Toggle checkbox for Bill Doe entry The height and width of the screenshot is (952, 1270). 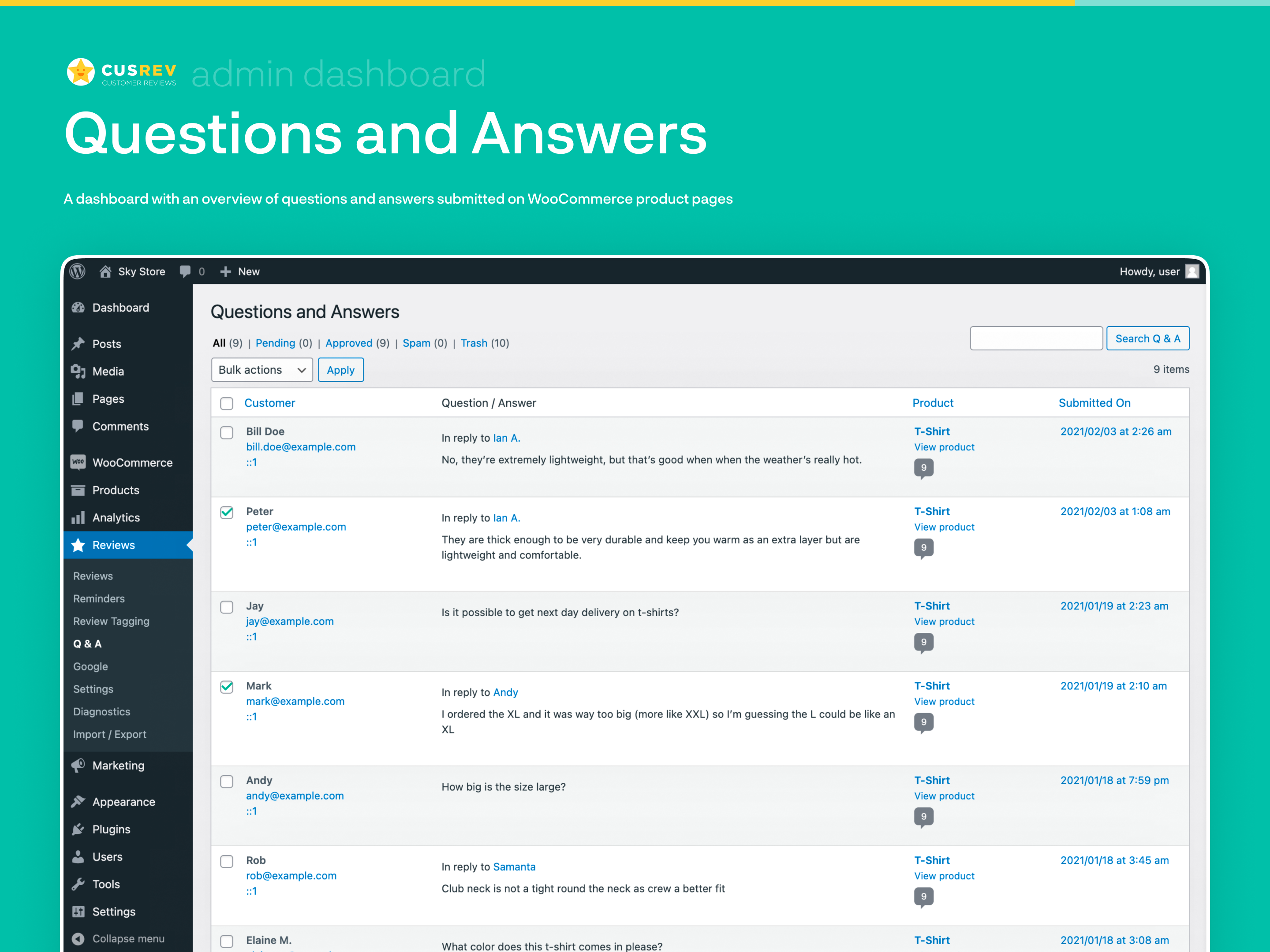point(226,432)
